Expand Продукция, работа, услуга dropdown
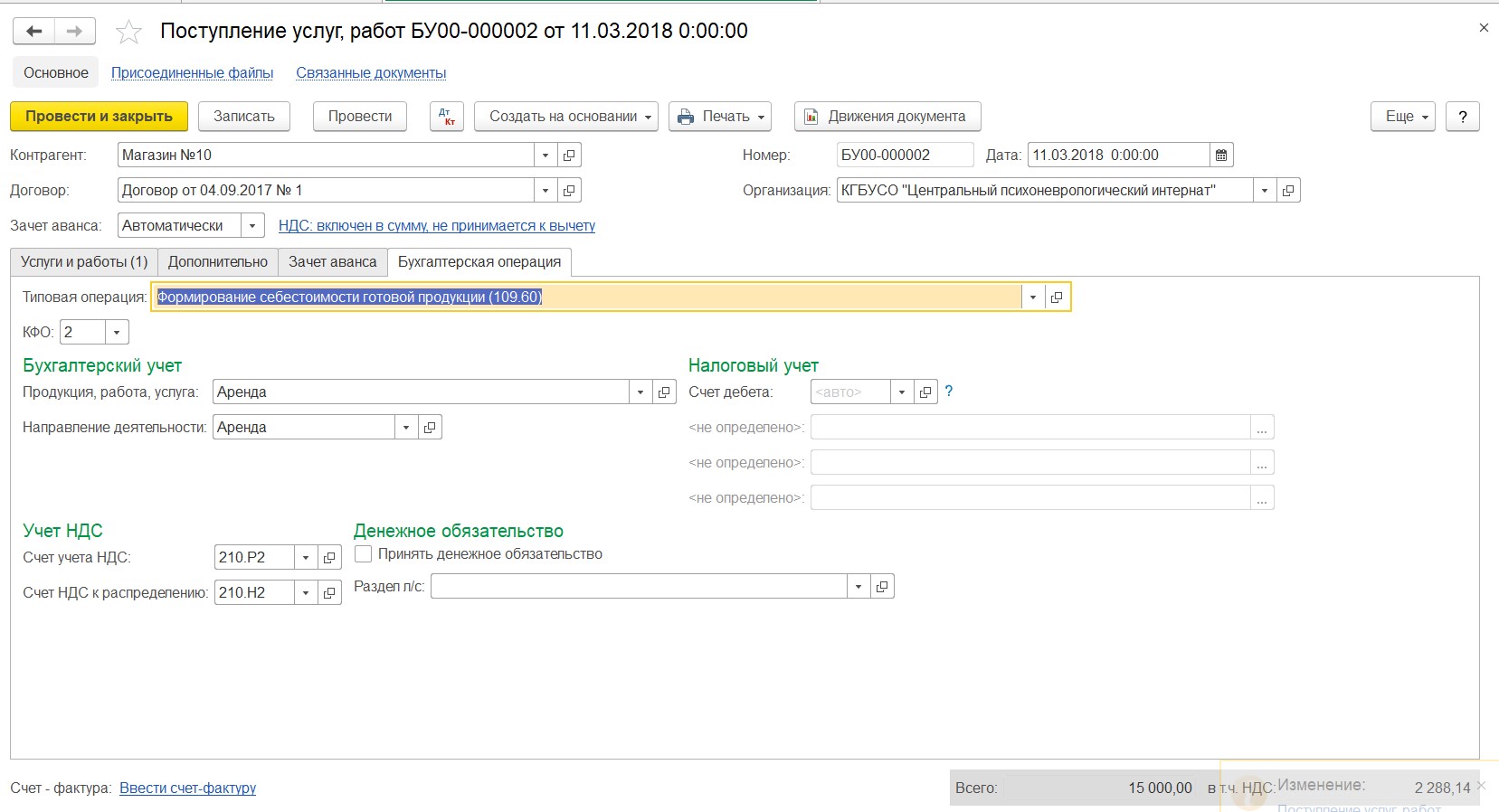The image size is (1499, 812). point(640,392)
